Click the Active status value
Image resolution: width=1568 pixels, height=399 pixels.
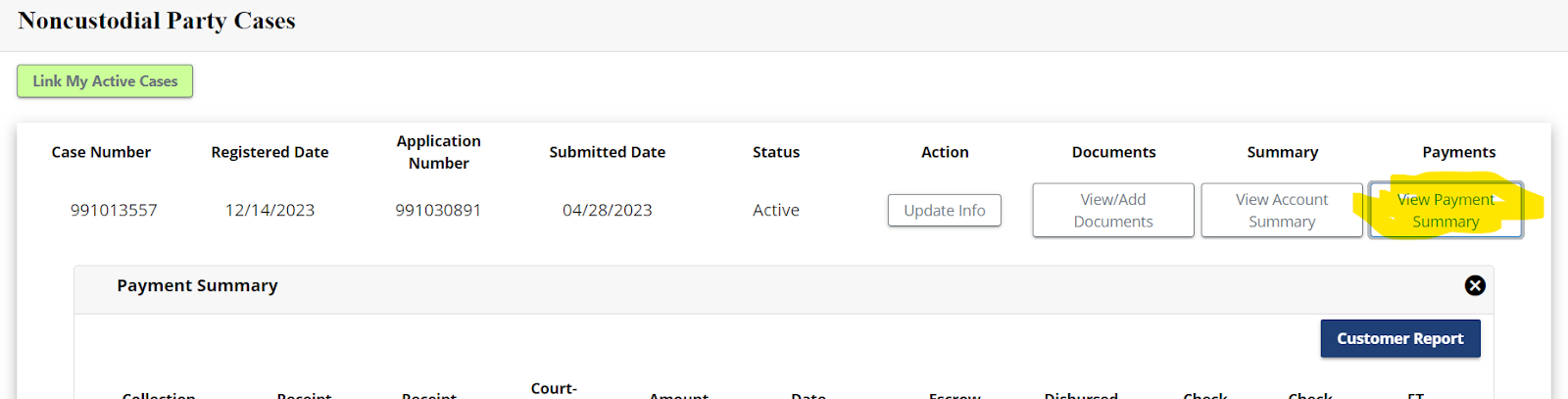[x=775, y=211]
